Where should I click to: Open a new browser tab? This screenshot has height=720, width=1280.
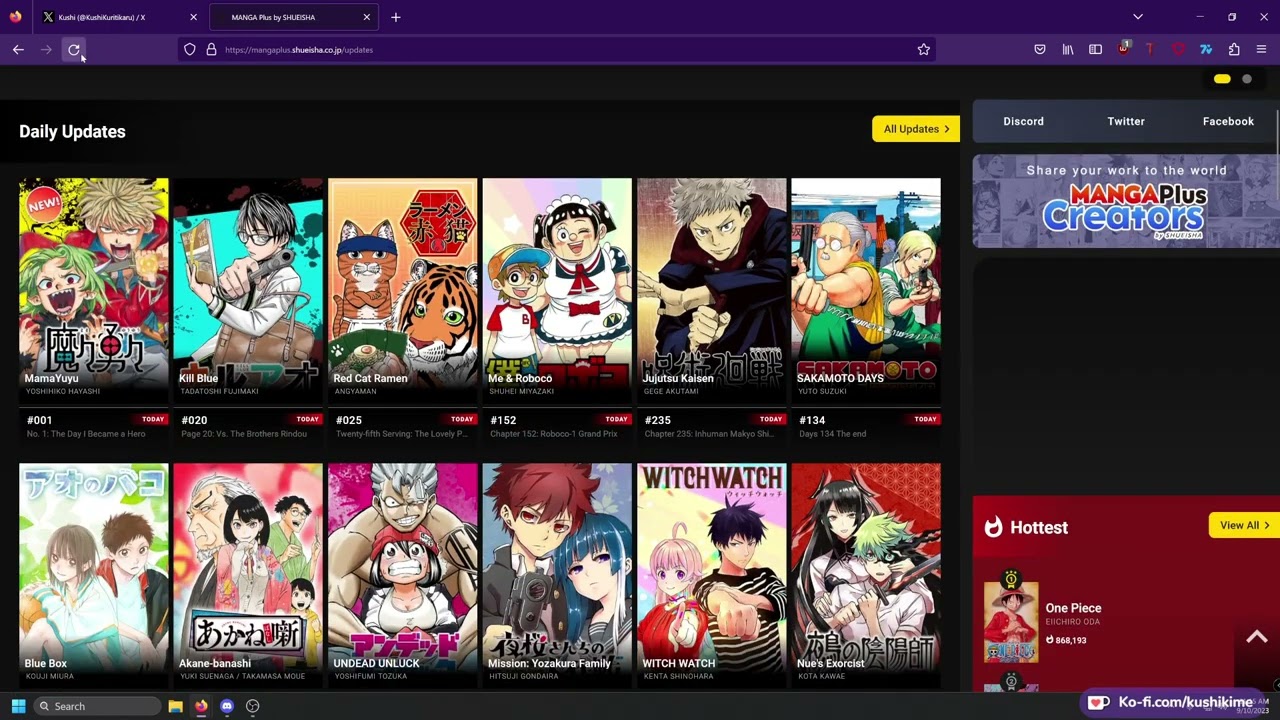pyautogui.click(x=396, y=17)
